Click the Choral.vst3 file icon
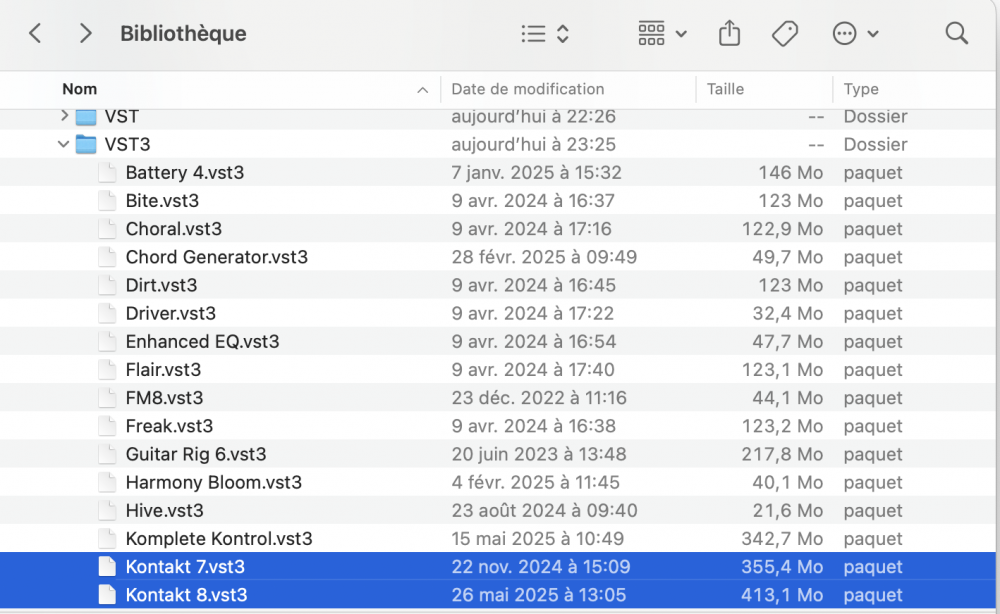Viewport: 1000px width, 614px height. tap(107, 228)
